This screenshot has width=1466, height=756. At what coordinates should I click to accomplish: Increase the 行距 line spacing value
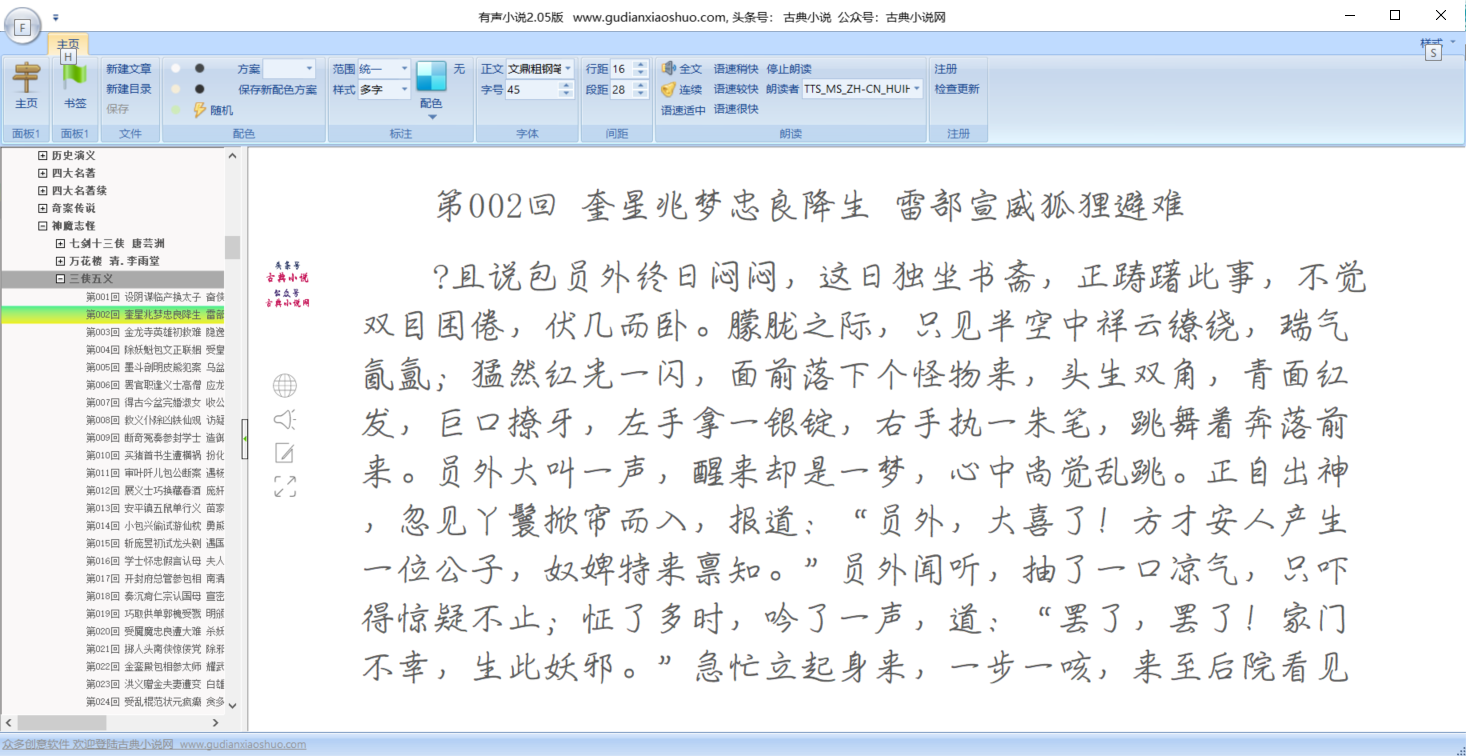(x=640, y=65)
